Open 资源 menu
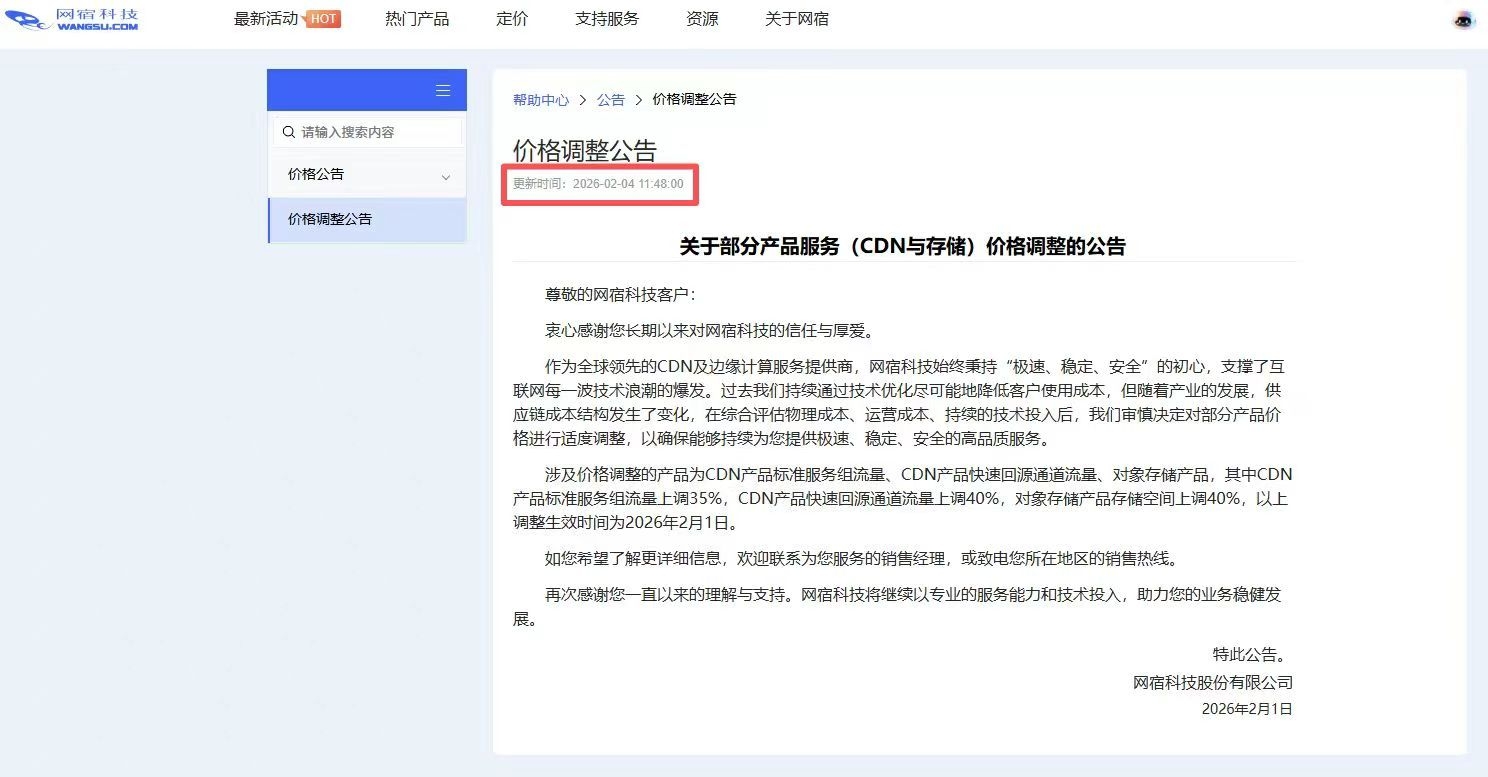1488x777 pixels. pyautogui.click(x=702, y=19)
